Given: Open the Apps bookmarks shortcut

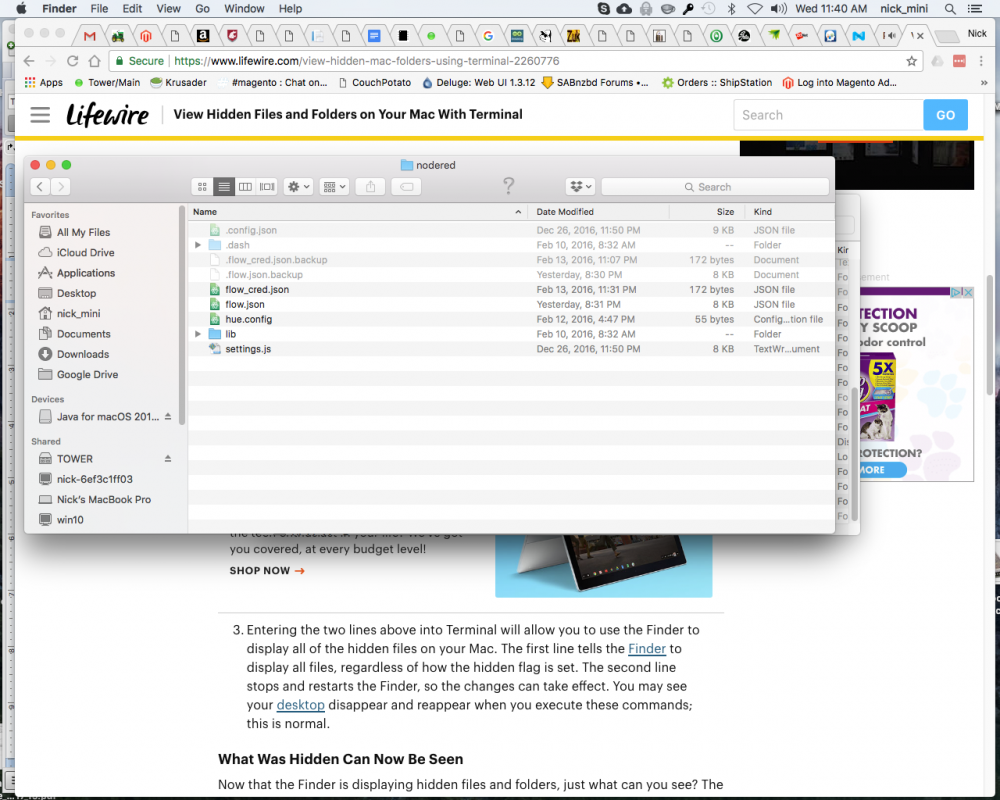Looking at the screenshot, I should [43, 82].
